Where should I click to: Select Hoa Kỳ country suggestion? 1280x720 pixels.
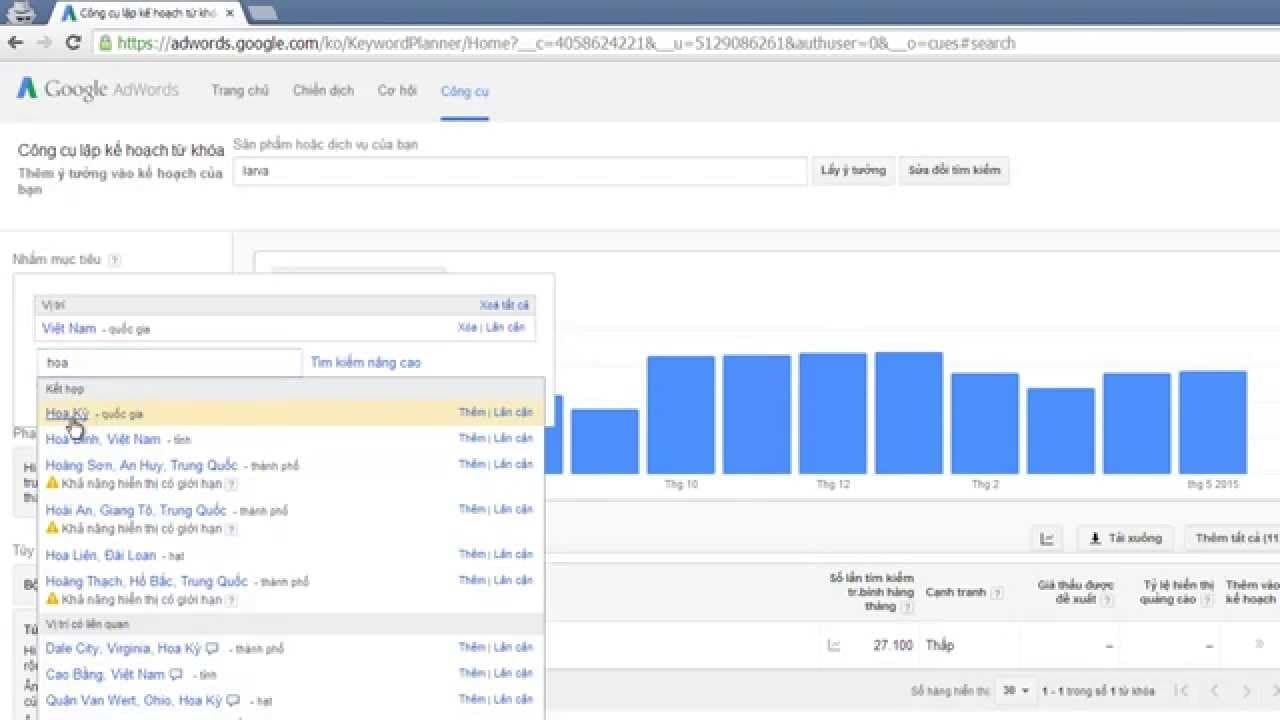point(67,413)
